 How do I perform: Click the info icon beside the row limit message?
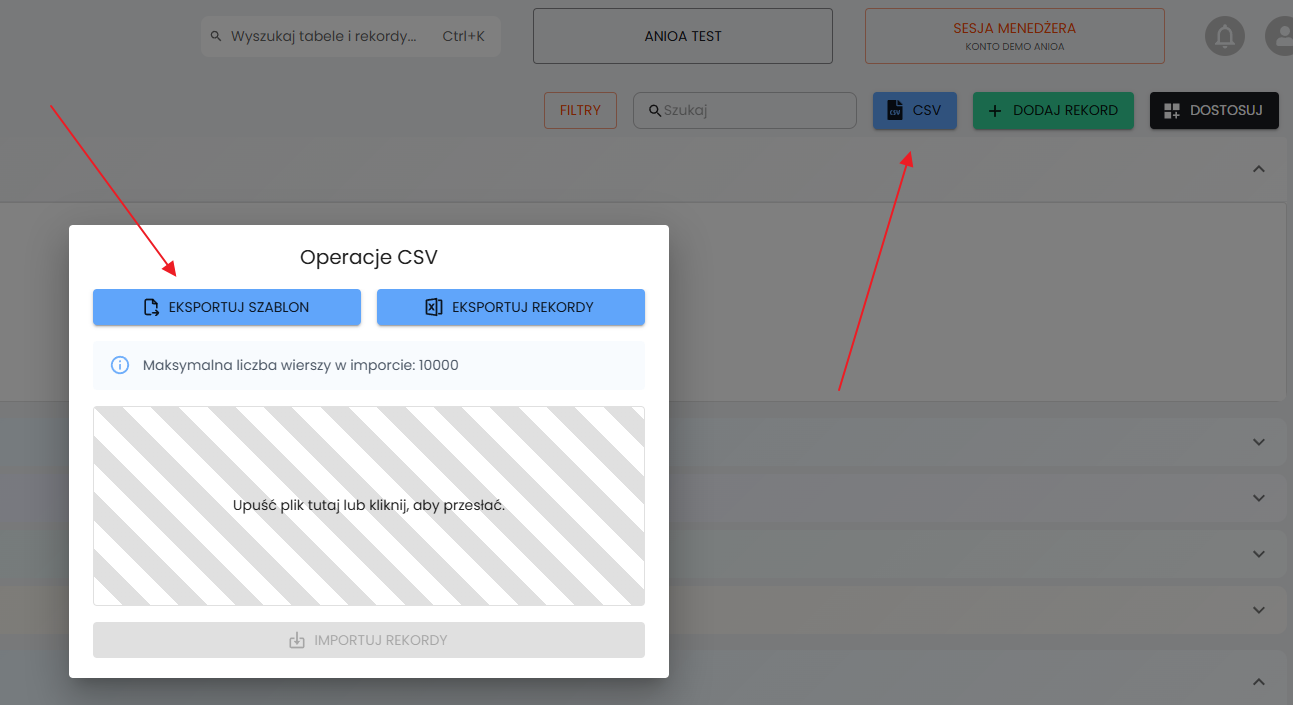120,365
